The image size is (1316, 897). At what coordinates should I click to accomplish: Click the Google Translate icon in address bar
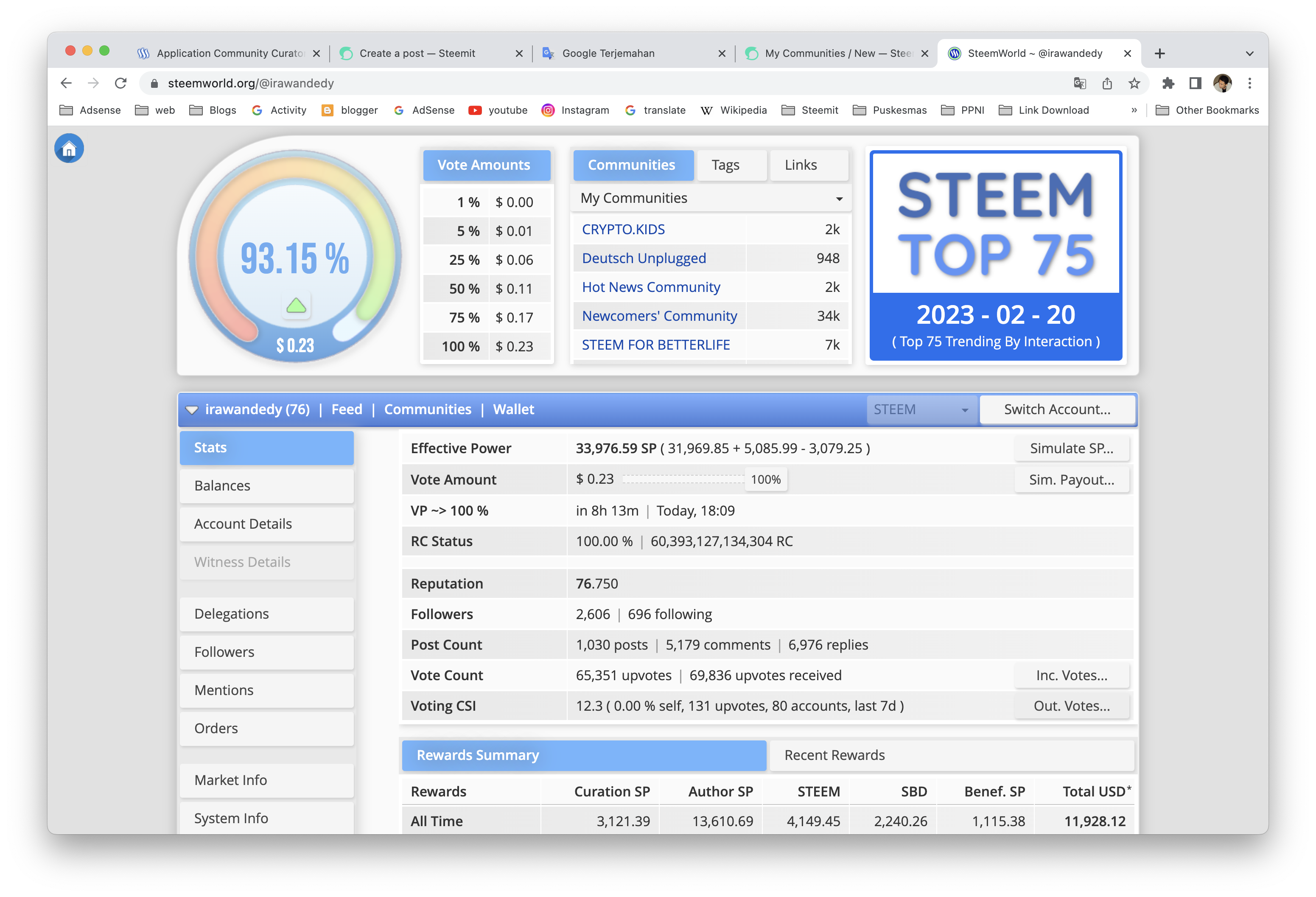click(1079, 84)
